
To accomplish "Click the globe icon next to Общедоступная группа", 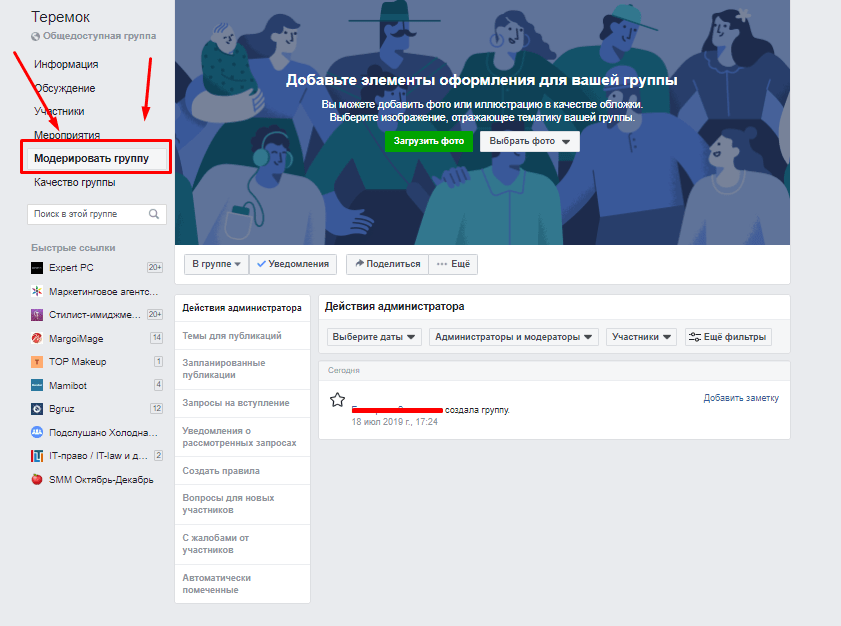I will 35,36.
